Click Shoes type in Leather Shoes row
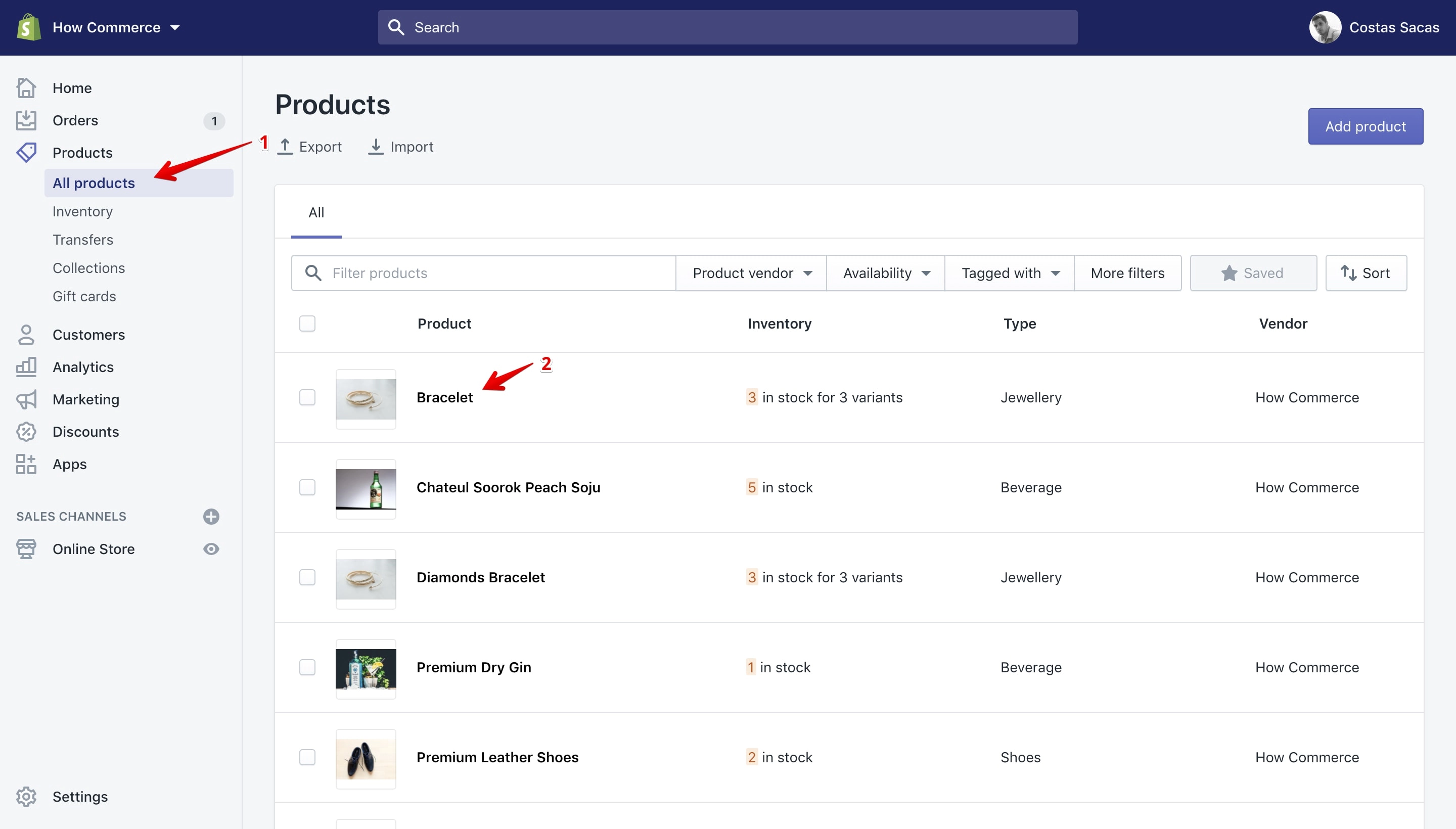The width and height of the screenshot is (1456, 829). coord(1020,757)
